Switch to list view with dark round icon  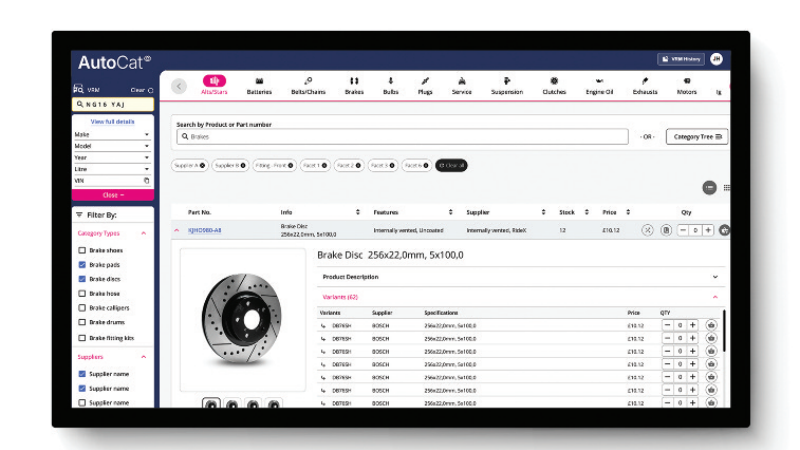pos(709,188)
